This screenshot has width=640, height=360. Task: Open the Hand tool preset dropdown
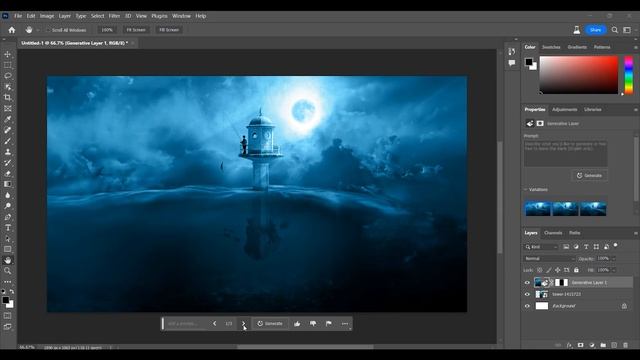[38, 30]
